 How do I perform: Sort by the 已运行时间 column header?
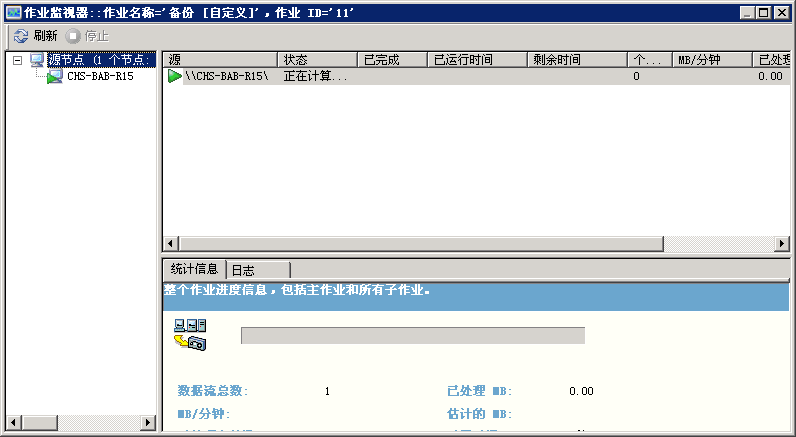(x=478, y=60)
